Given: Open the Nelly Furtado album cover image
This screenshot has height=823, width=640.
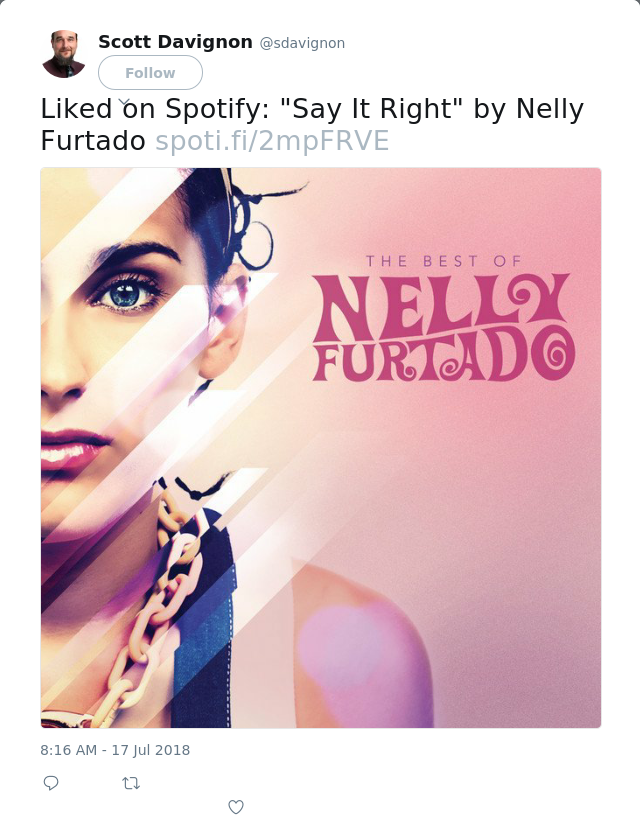Looking at the screenshot, I should pos(321,448).
